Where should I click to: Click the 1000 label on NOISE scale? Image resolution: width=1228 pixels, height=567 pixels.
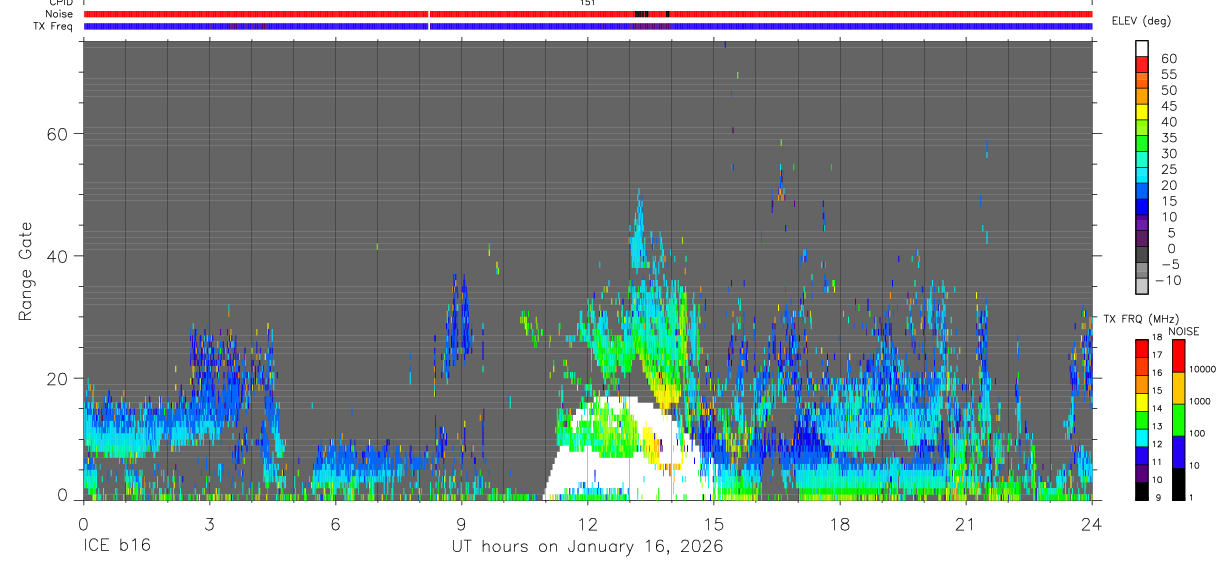(x=1199, y=401)
